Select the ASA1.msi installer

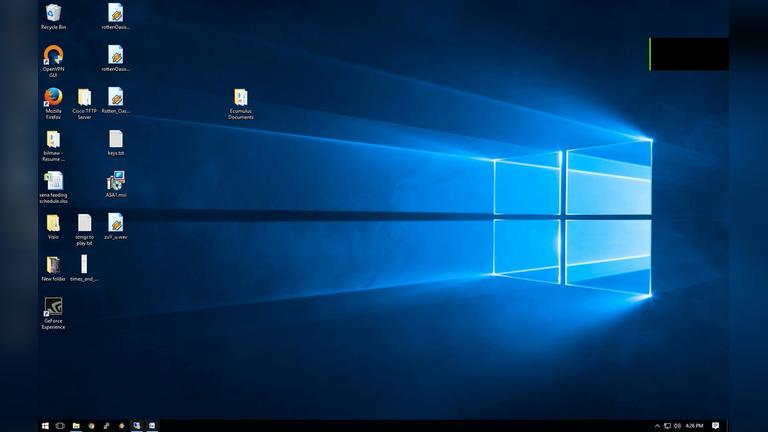point(116,184)
